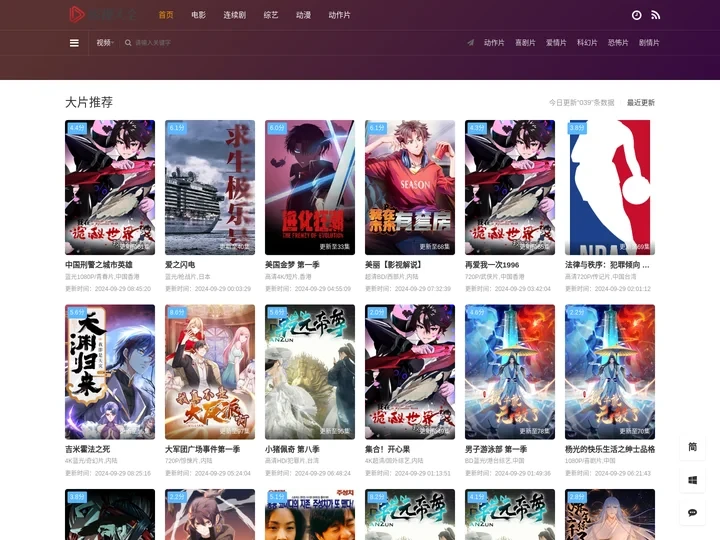Click the 大片推荐 section heading
The image size is (720, 540).
(x=89, y=102)
